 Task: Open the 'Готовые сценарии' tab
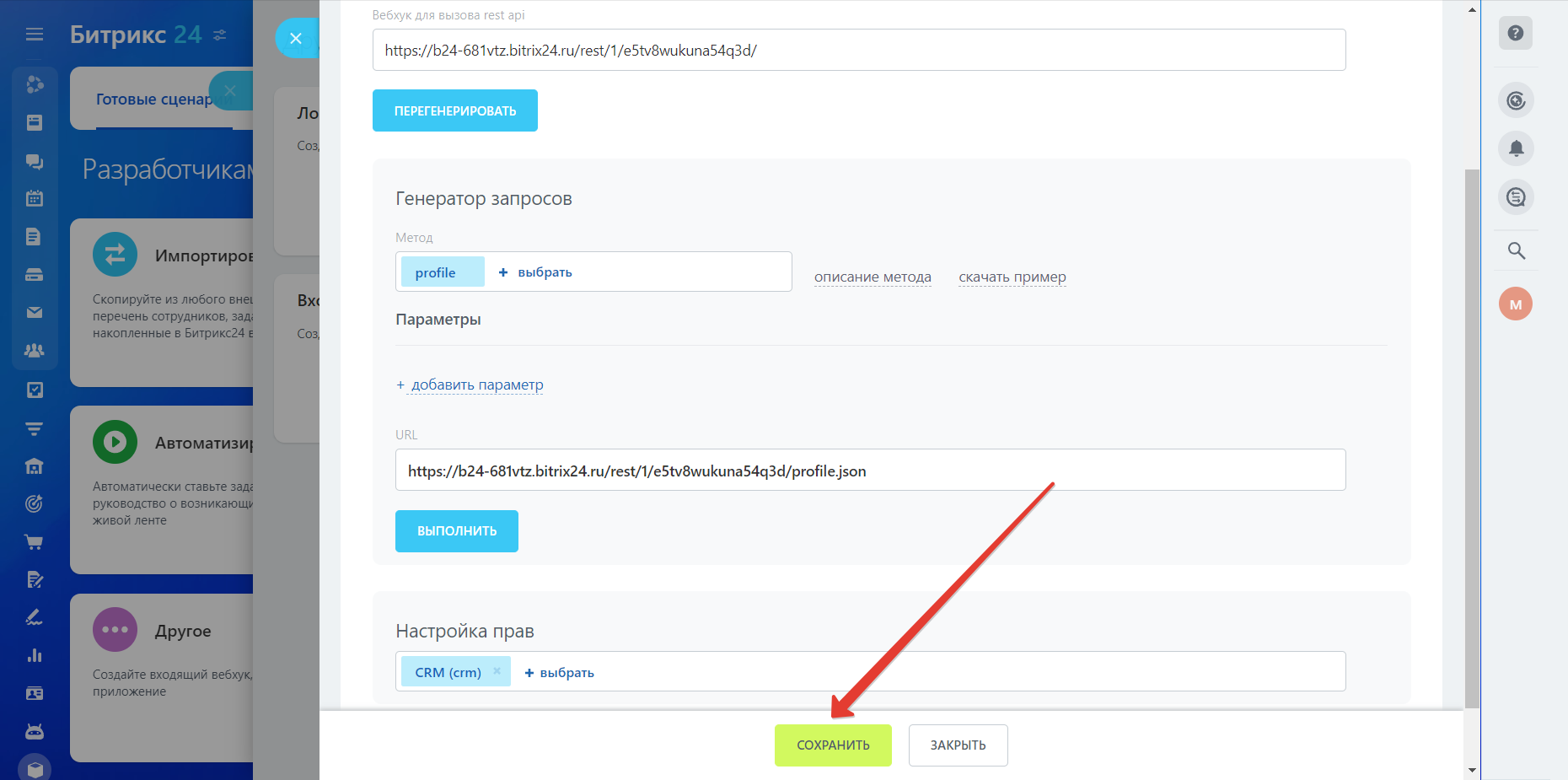tap(156, 100)
